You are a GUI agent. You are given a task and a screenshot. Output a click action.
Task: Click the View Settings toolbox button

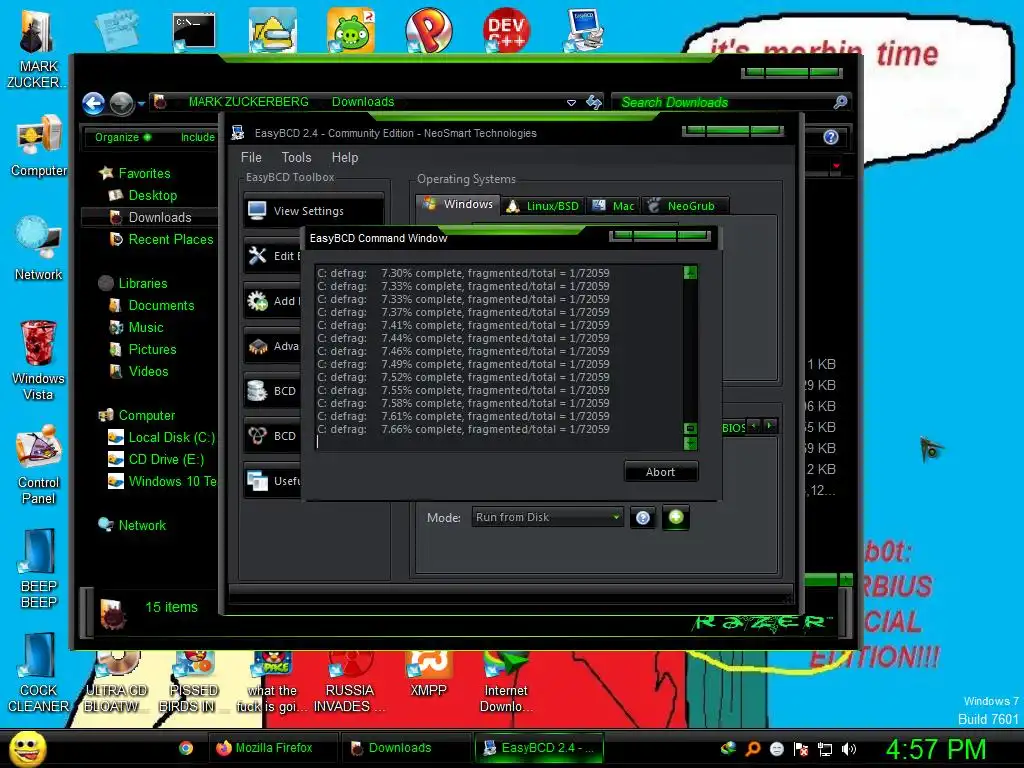pos(313,211)
